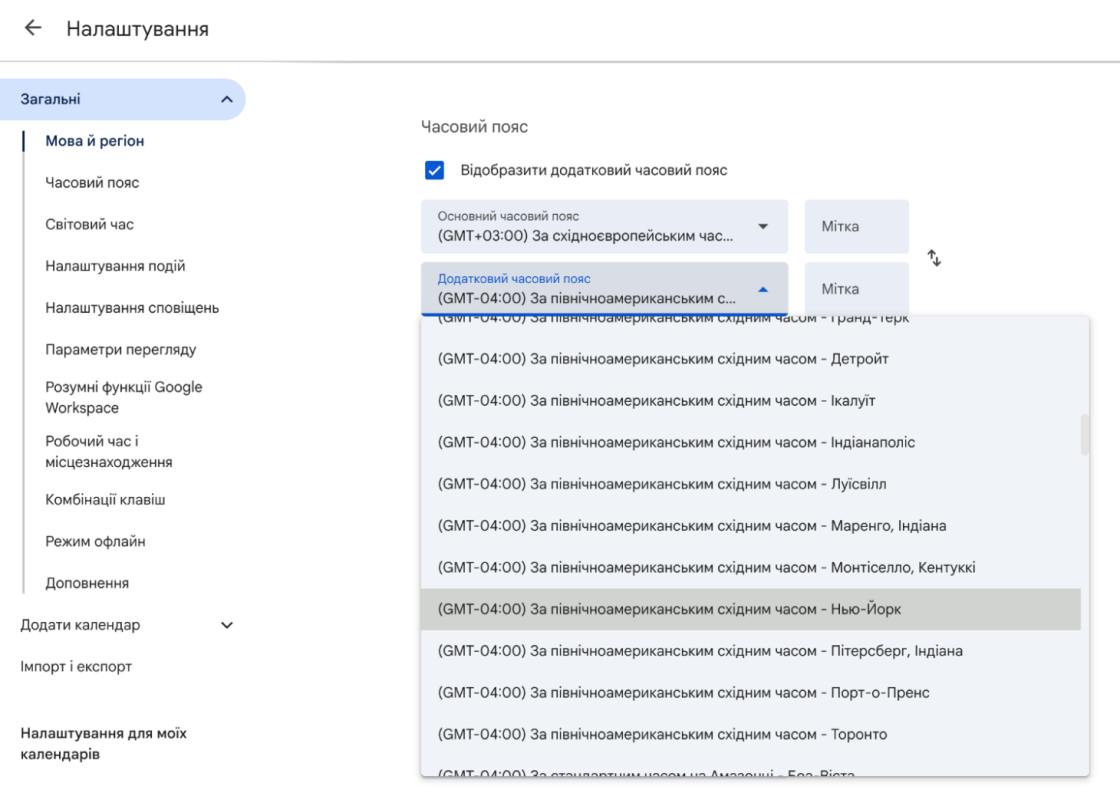Collapse the Загальні section chevron
The image size is (1120, 793).
(x=226, y=99)
